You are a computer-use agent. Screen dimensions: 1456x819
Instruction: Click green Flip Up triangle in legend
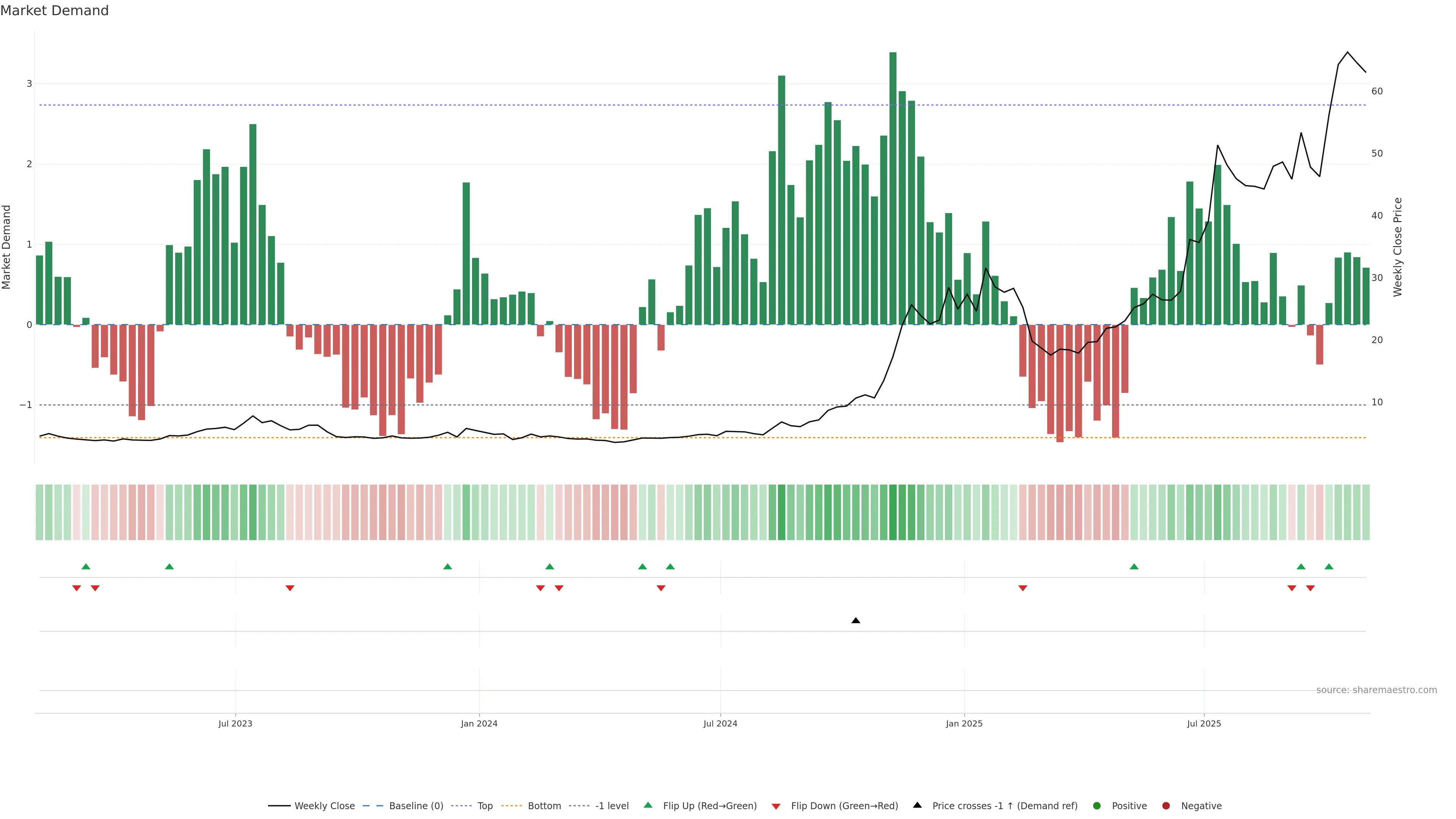(x=648, y=805)
